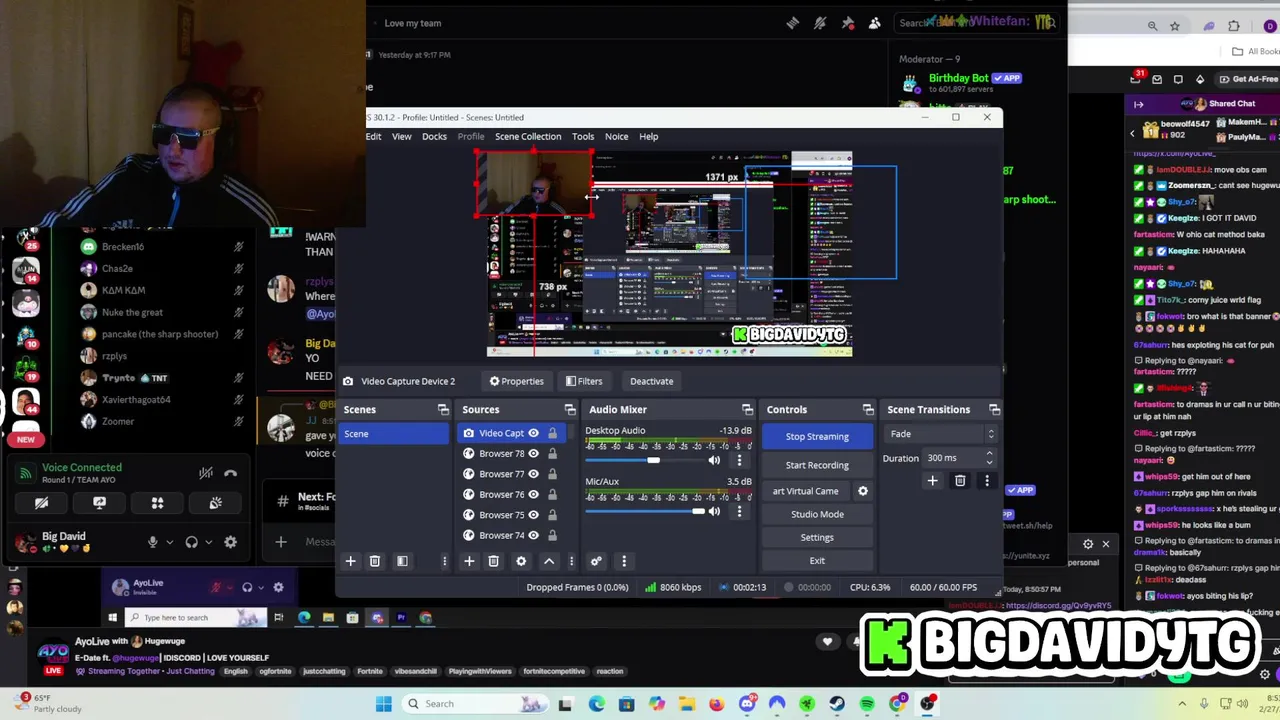Unlock the Browser 76 source

pos(552,494)
